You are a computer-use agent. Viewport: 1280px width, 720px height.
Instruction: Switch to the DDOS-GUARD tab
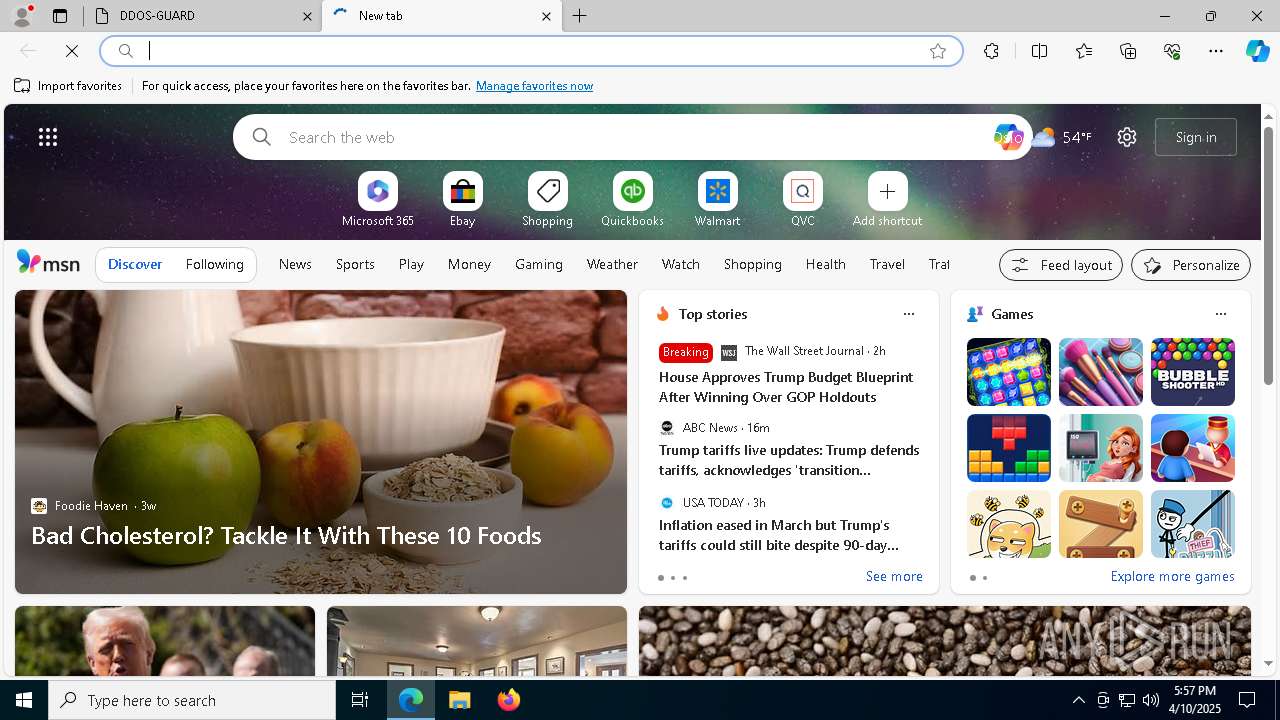[200, 16]
